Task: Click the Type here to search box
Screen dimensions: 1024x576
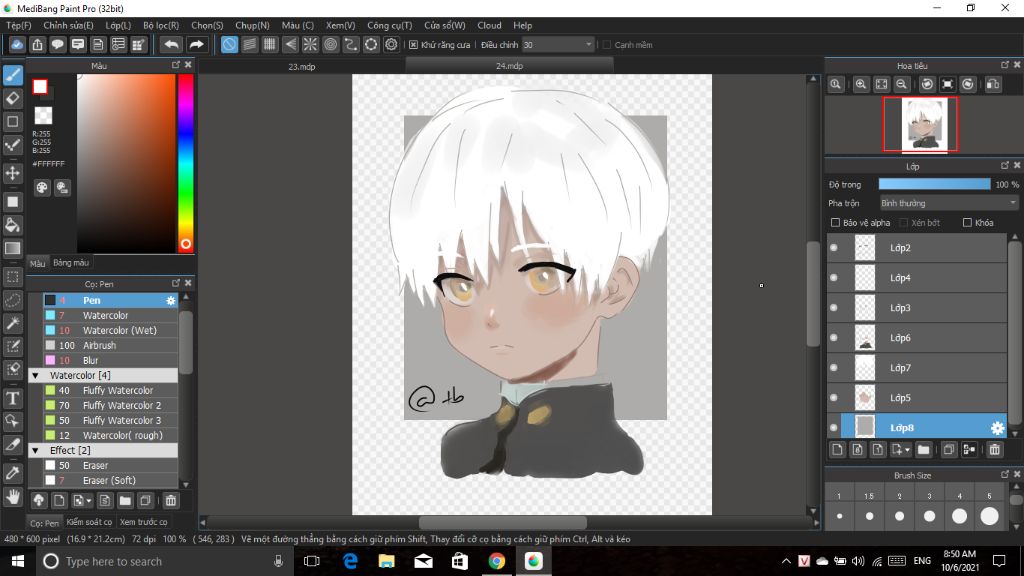Action: pyautogui.click(x=167, y=561)
